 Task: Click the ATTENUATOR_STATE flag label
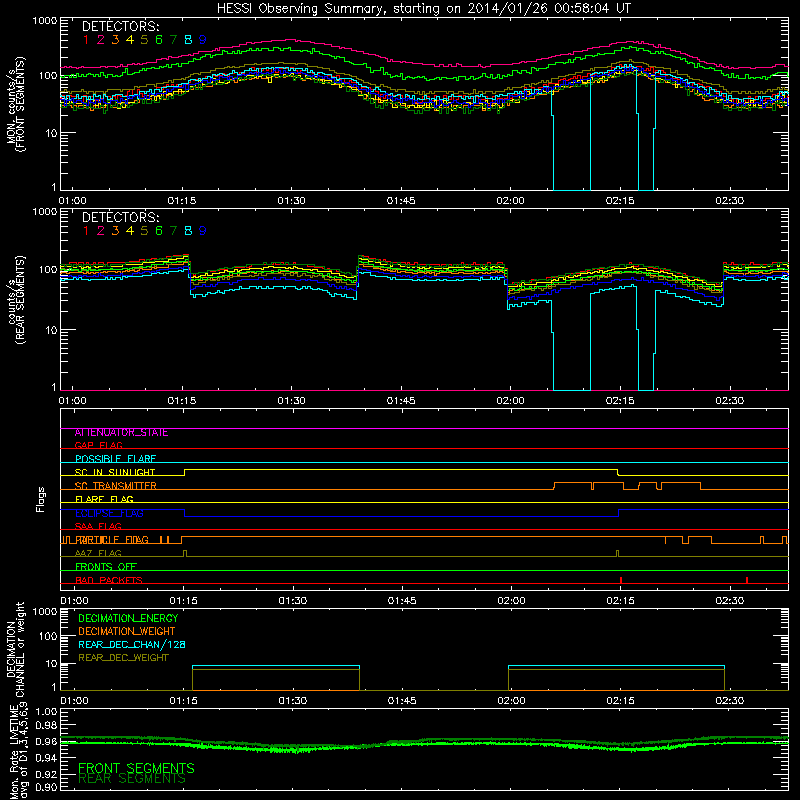click(121, 433)
